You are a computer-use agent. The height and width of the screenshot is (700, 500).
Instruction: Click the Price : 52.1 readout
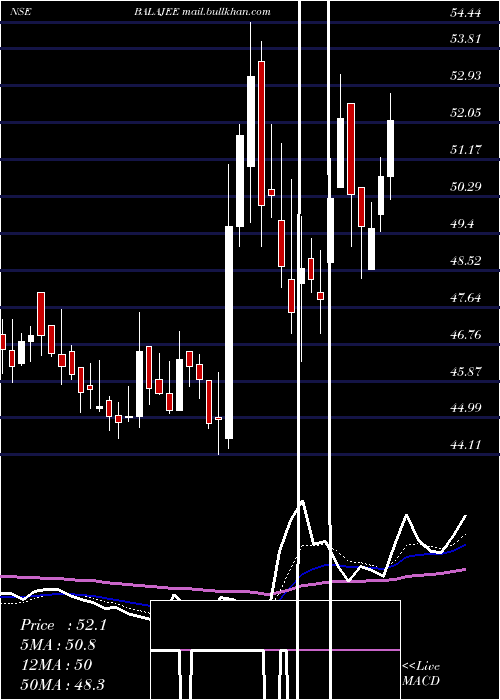tap(63, 625)
